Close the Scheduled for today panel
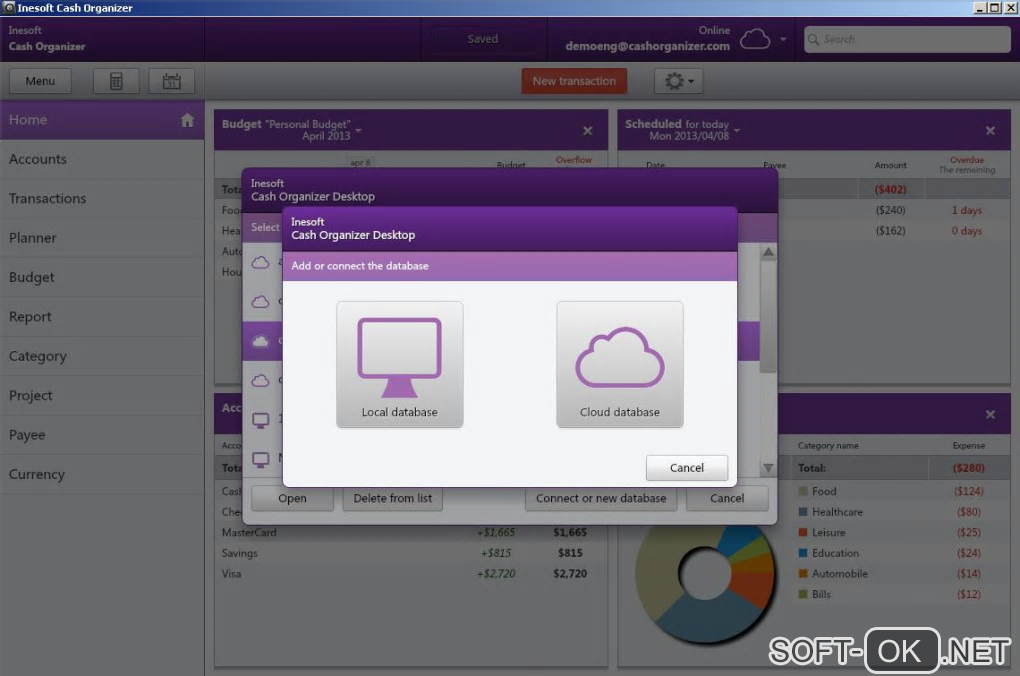The image size is (1020, 676). (x=990, y=131)
